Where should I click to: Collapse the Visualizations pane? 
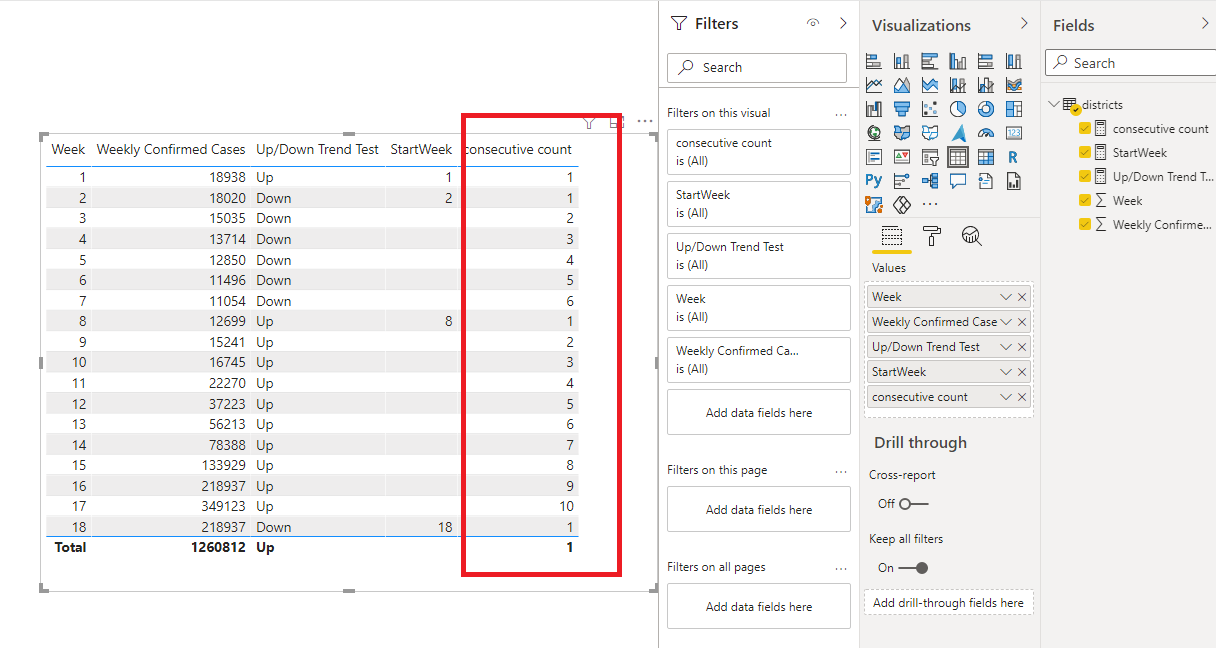coord(1024,23)
